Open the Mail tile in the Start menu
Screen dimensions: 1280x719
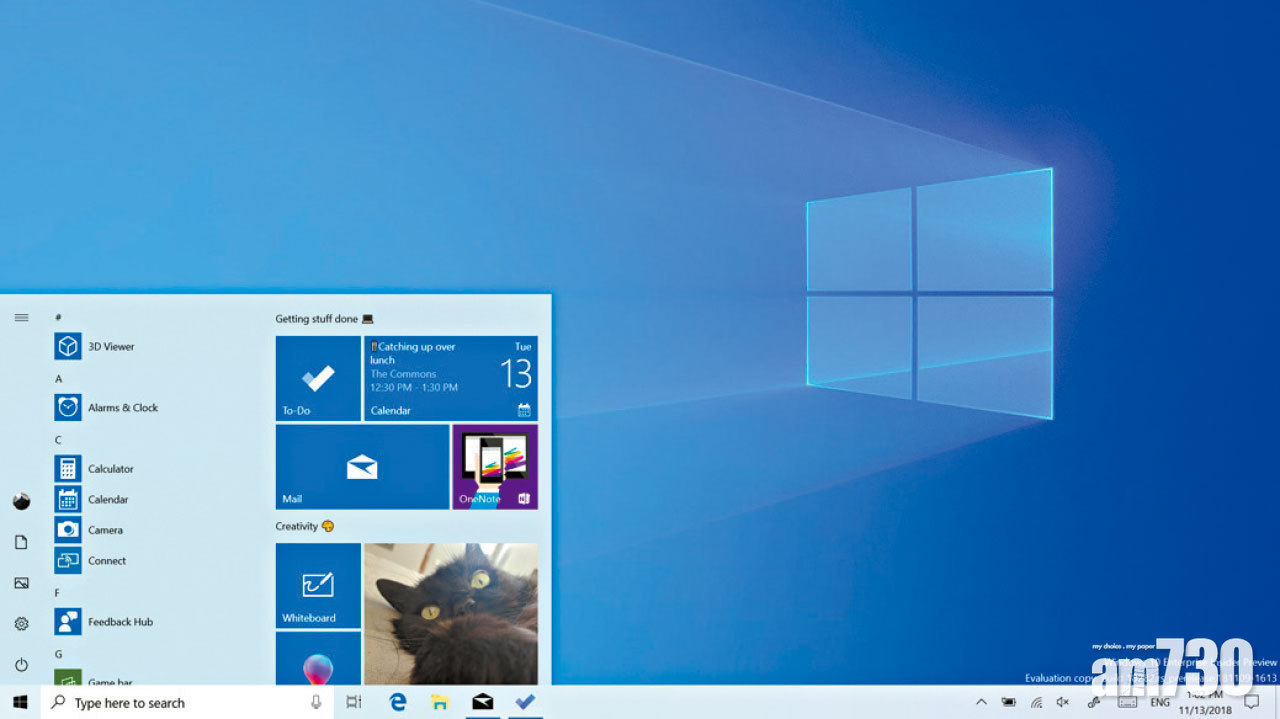(x=361, y=467)
